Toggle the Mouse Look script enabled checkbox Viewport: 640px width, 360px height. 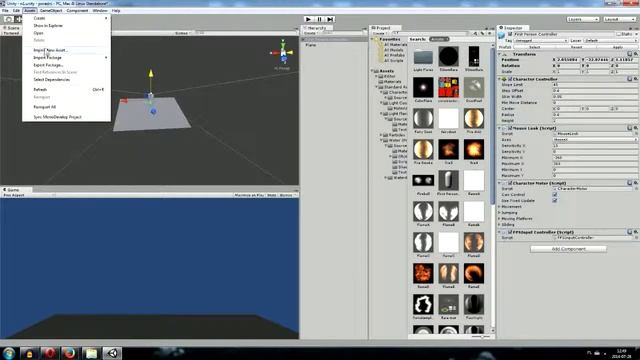510,128
